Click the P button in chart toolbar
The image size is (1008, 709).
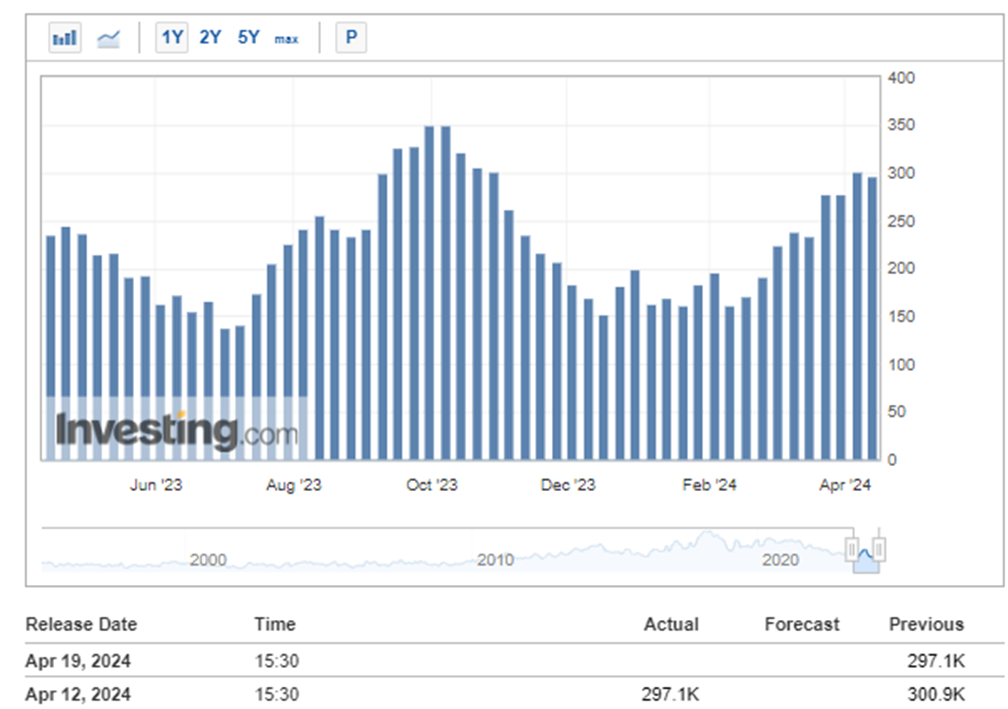[351, 37]
